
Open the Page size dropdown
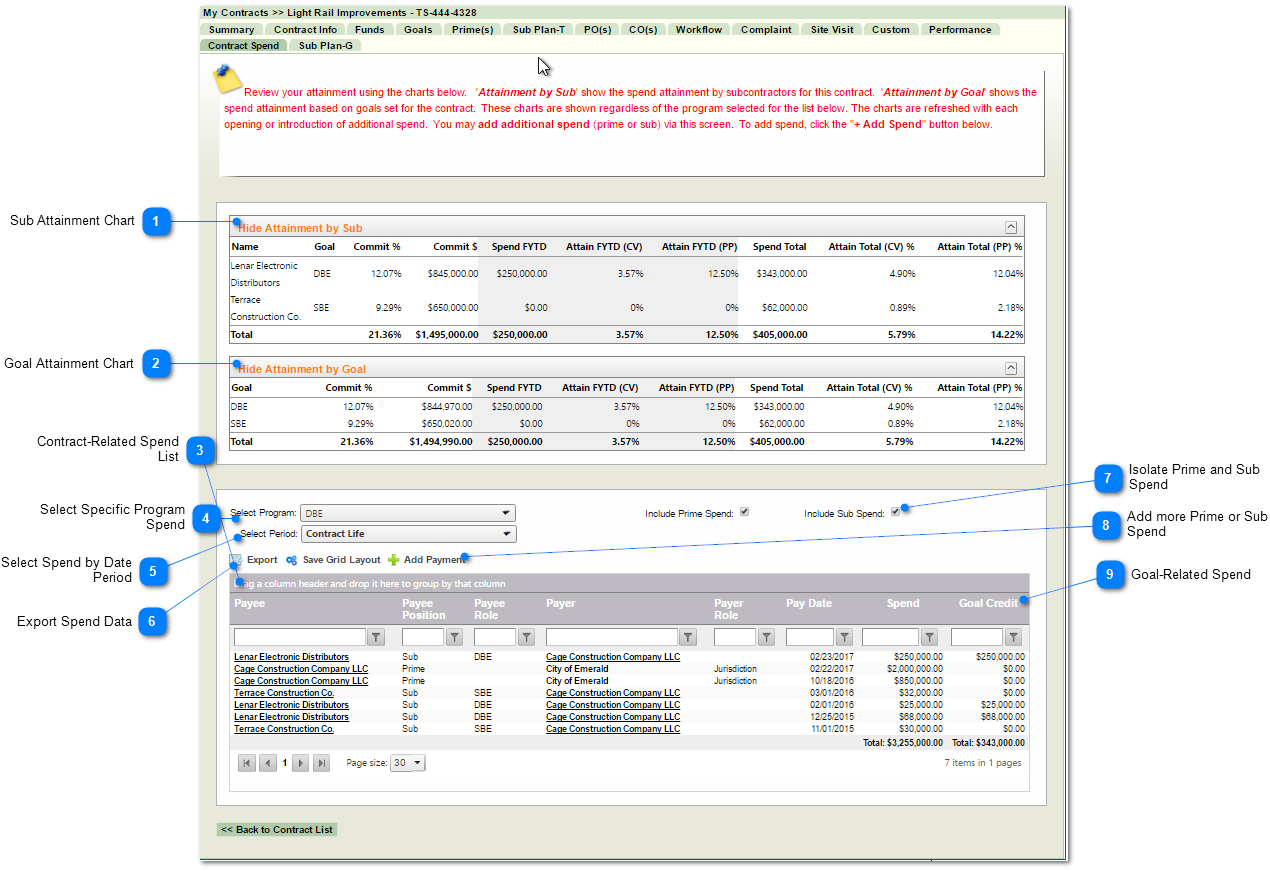tap(407, 763)
